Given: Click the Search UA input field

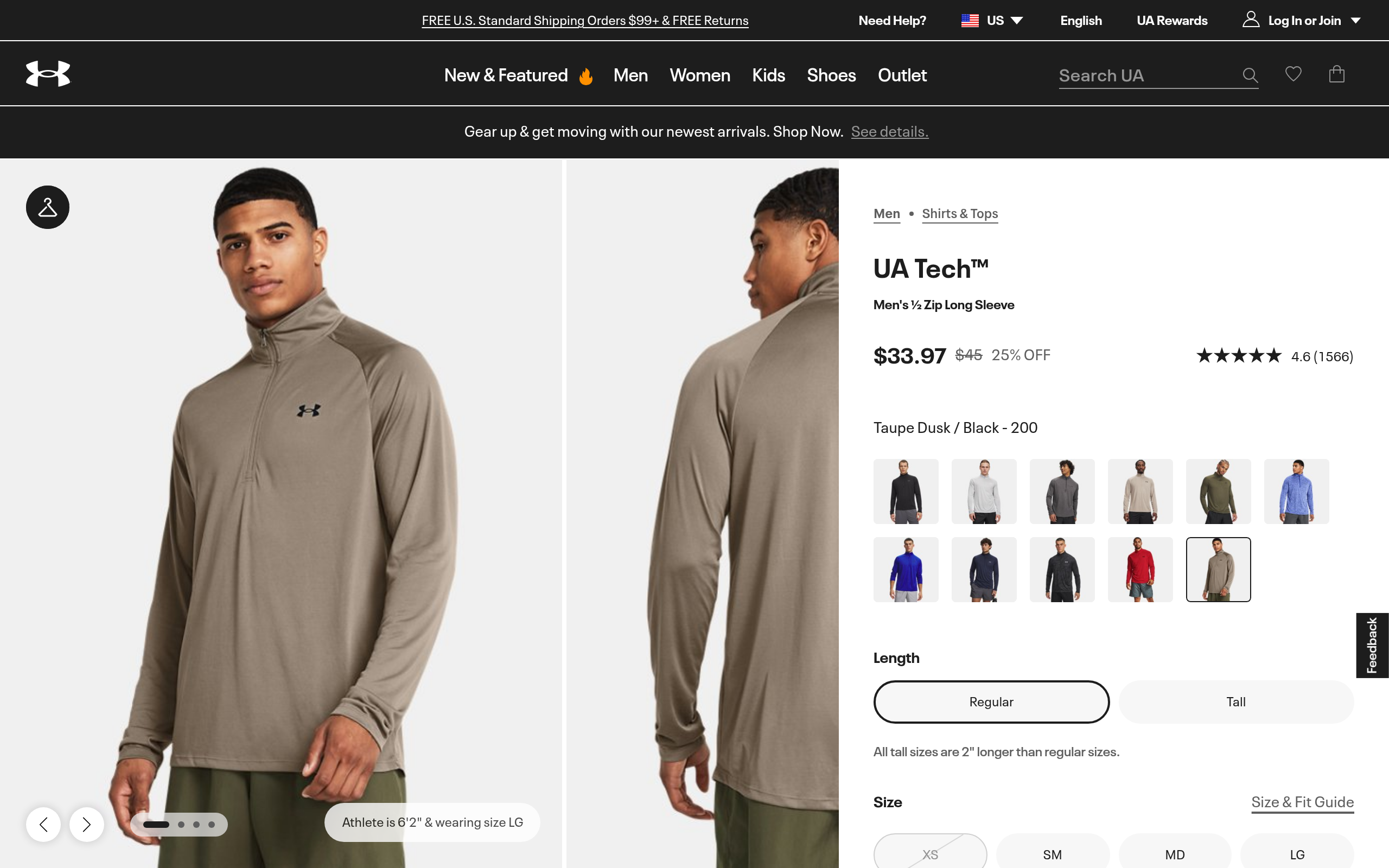Looking at the screenshot, I should (1145, 76).
